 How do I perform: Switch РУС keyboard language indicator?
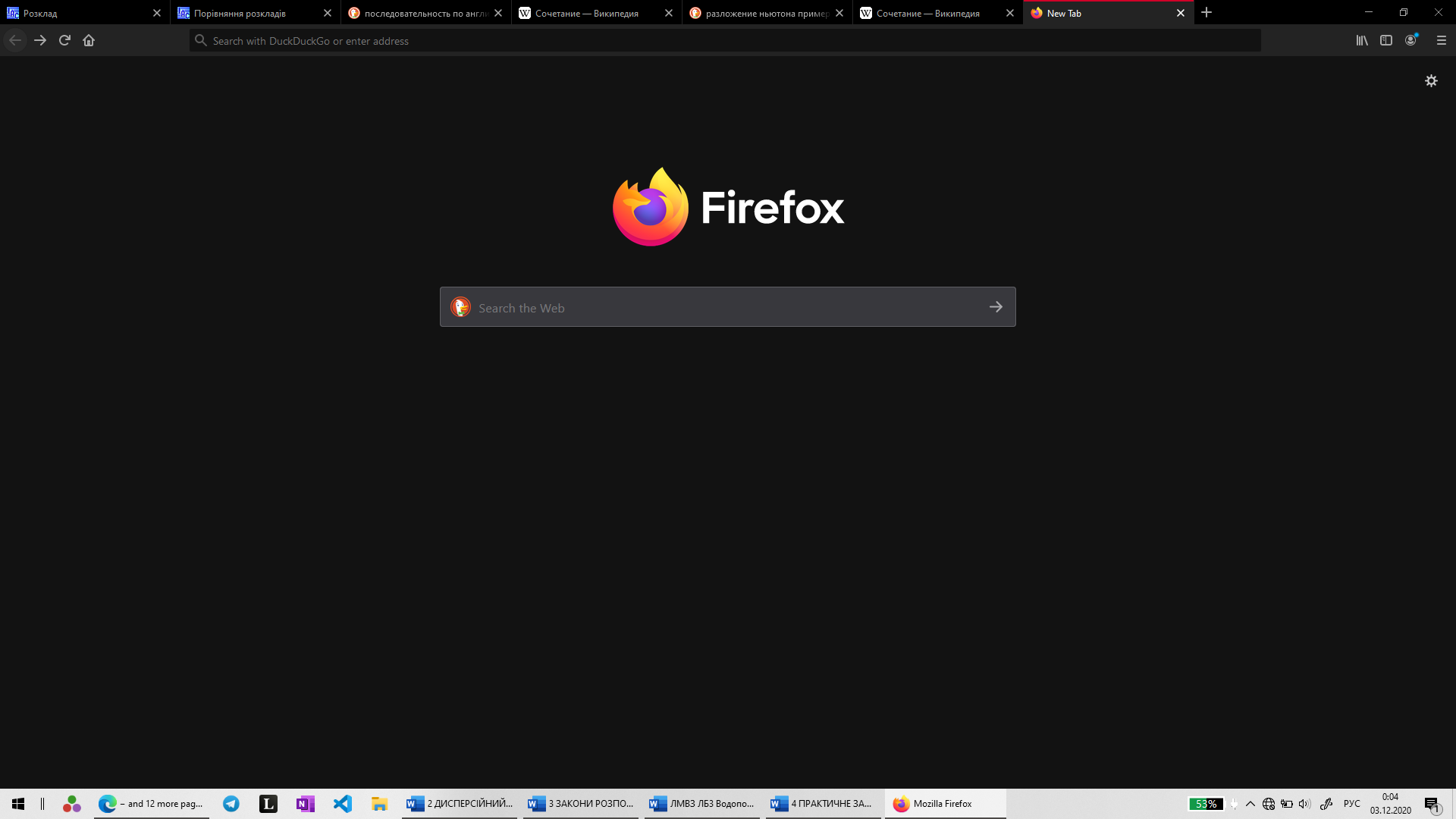coord(1352,804)
